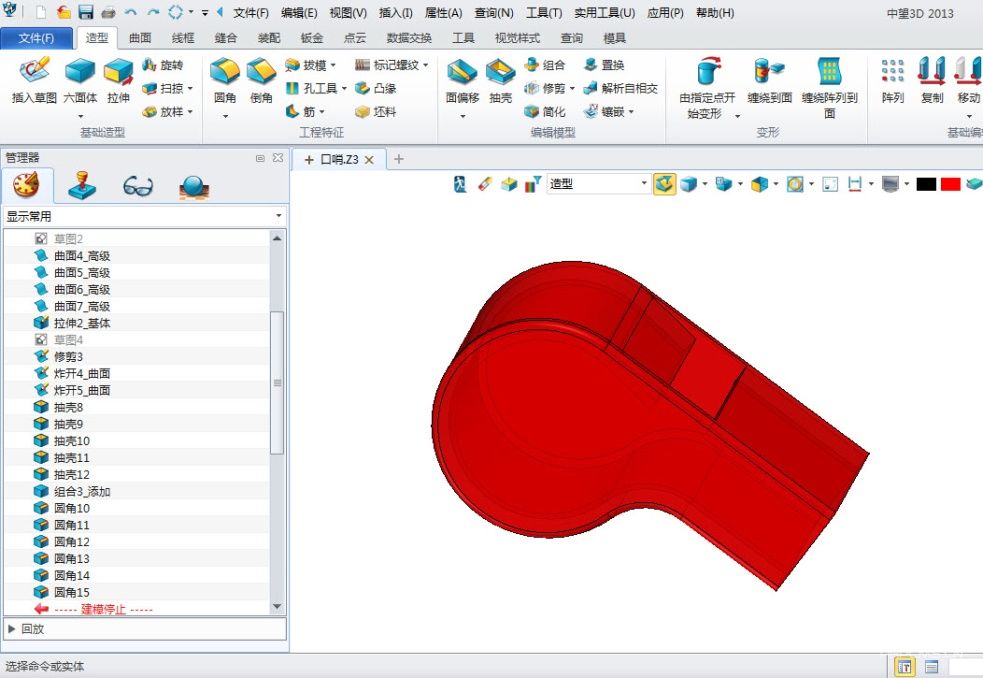Viewport: 983px width, 678px height.
Task: Click the 阵列 (Pattern) tool
Action: pyautogui.click(x=893, y=81)
